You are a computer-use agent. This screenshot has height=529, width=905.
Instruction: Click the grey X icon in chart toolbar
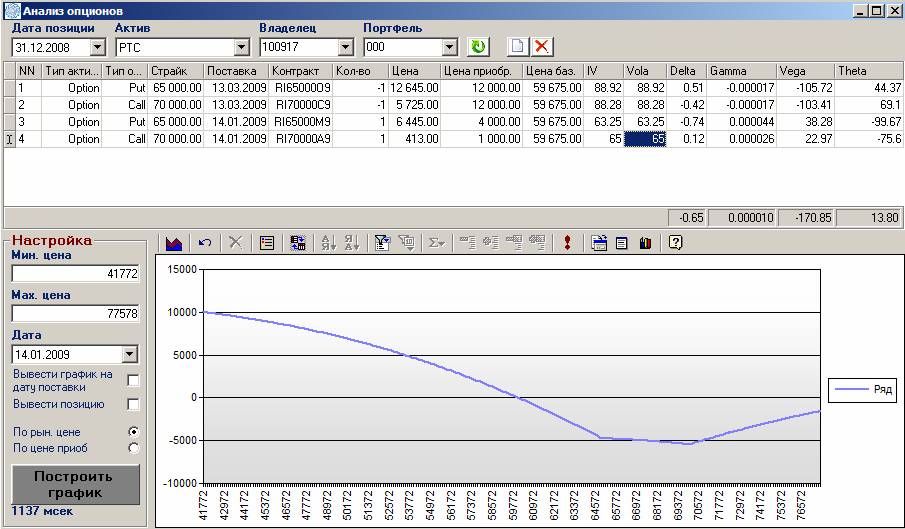(235, 243)
